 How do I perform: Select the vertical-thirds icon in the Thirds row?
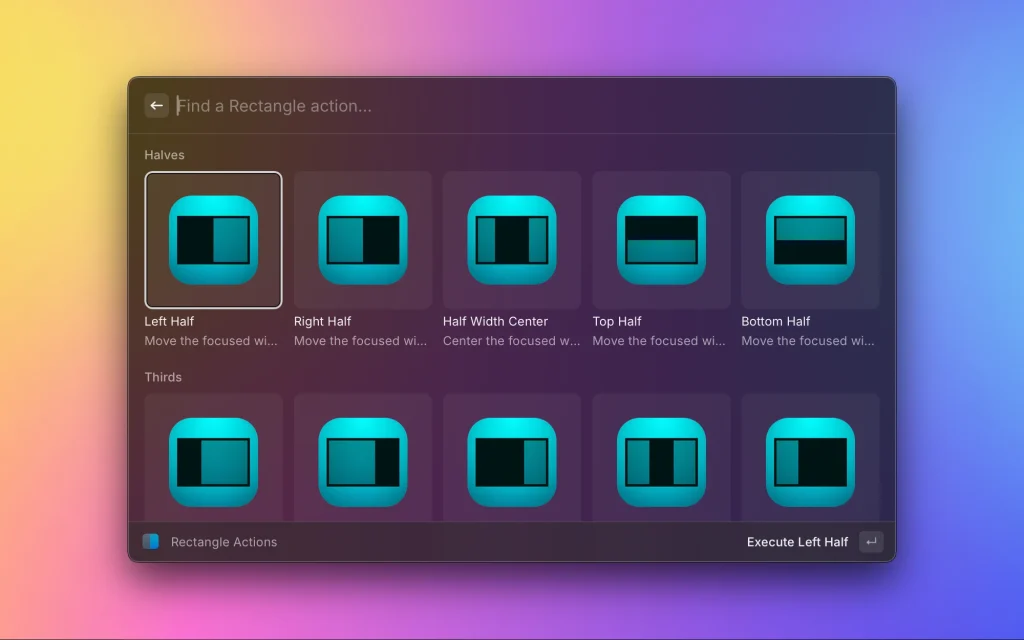[660, 460]
